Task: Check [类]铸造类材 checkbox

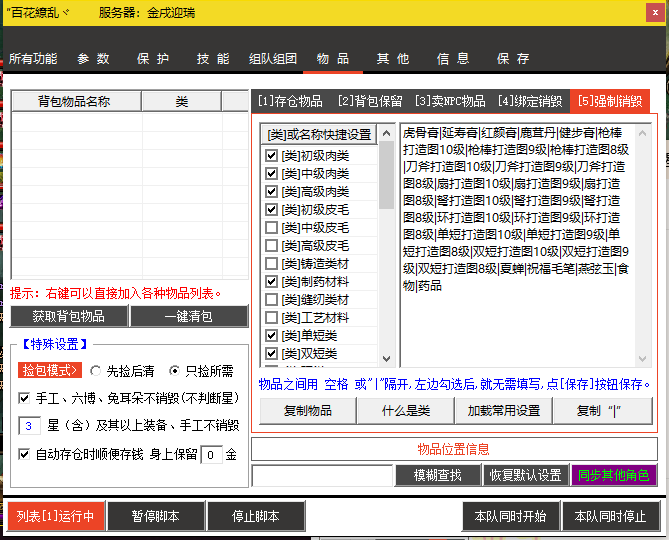Action: click(271, 264)
